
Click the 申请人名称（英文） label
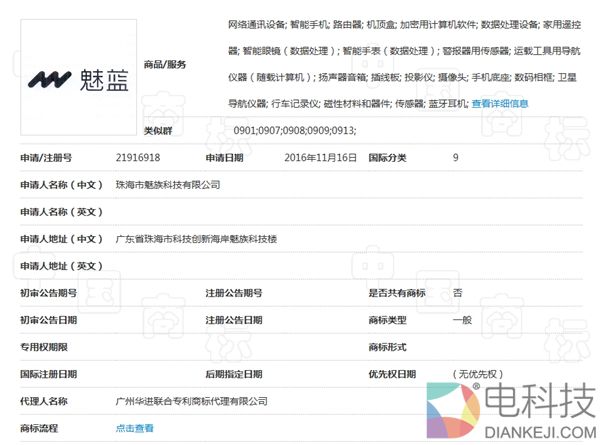pos(61,212)
